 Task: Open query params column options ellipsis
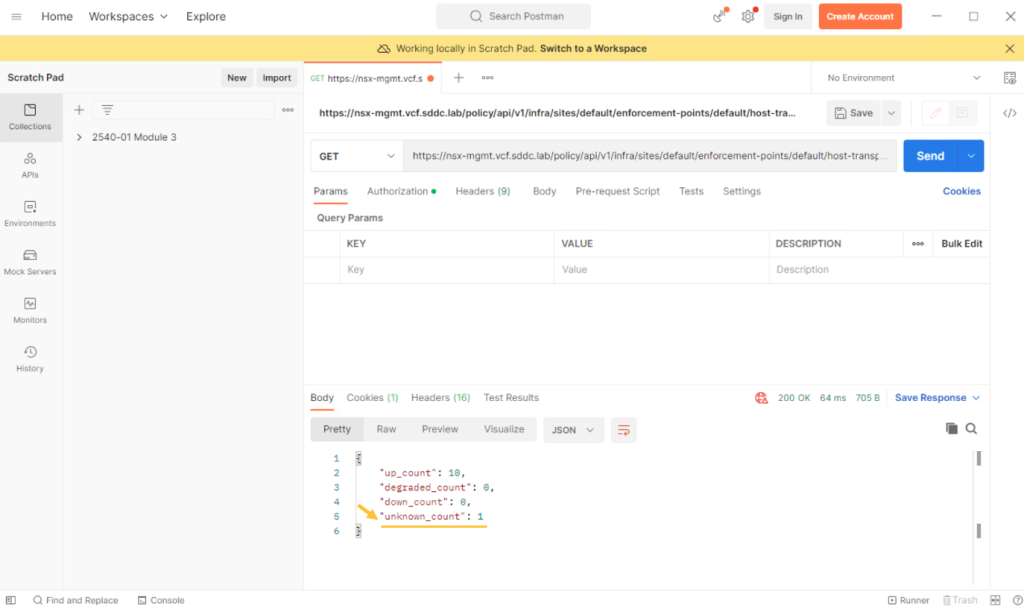(x=918, y=243)
